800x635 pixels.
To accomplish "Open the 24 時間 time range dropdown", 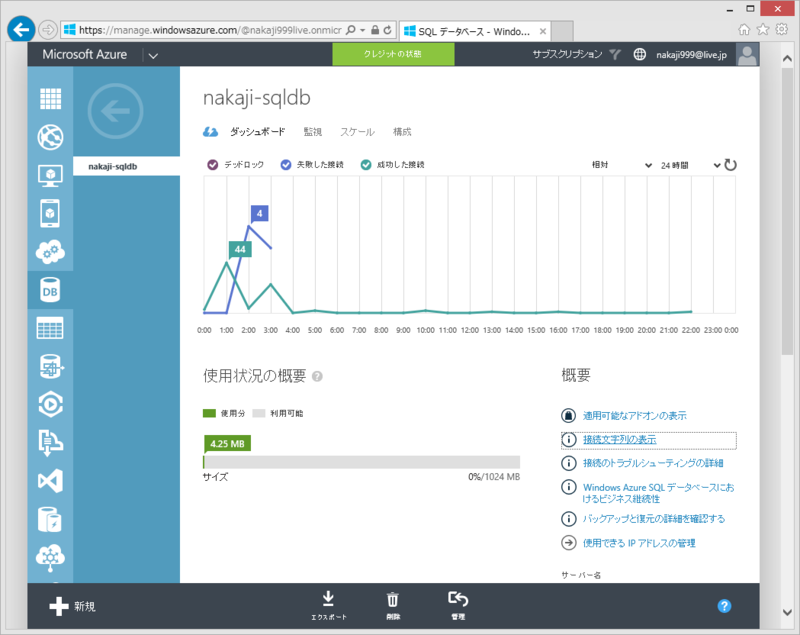I will (690, 165).
